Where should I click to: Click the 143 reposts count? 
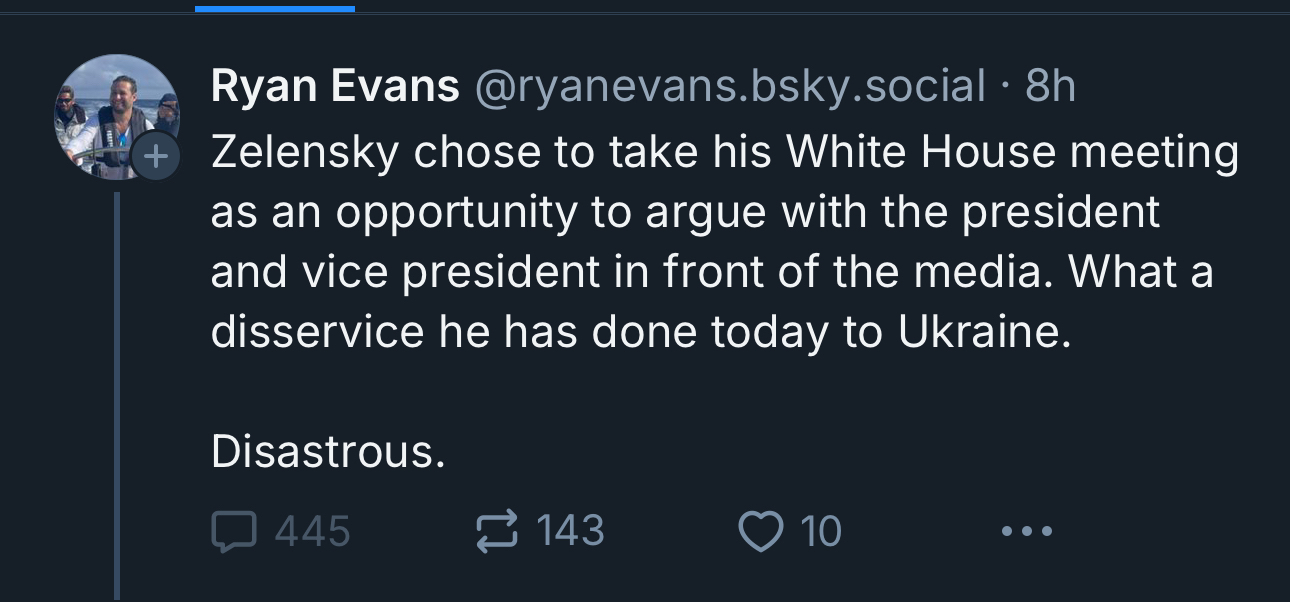[570, 531]
